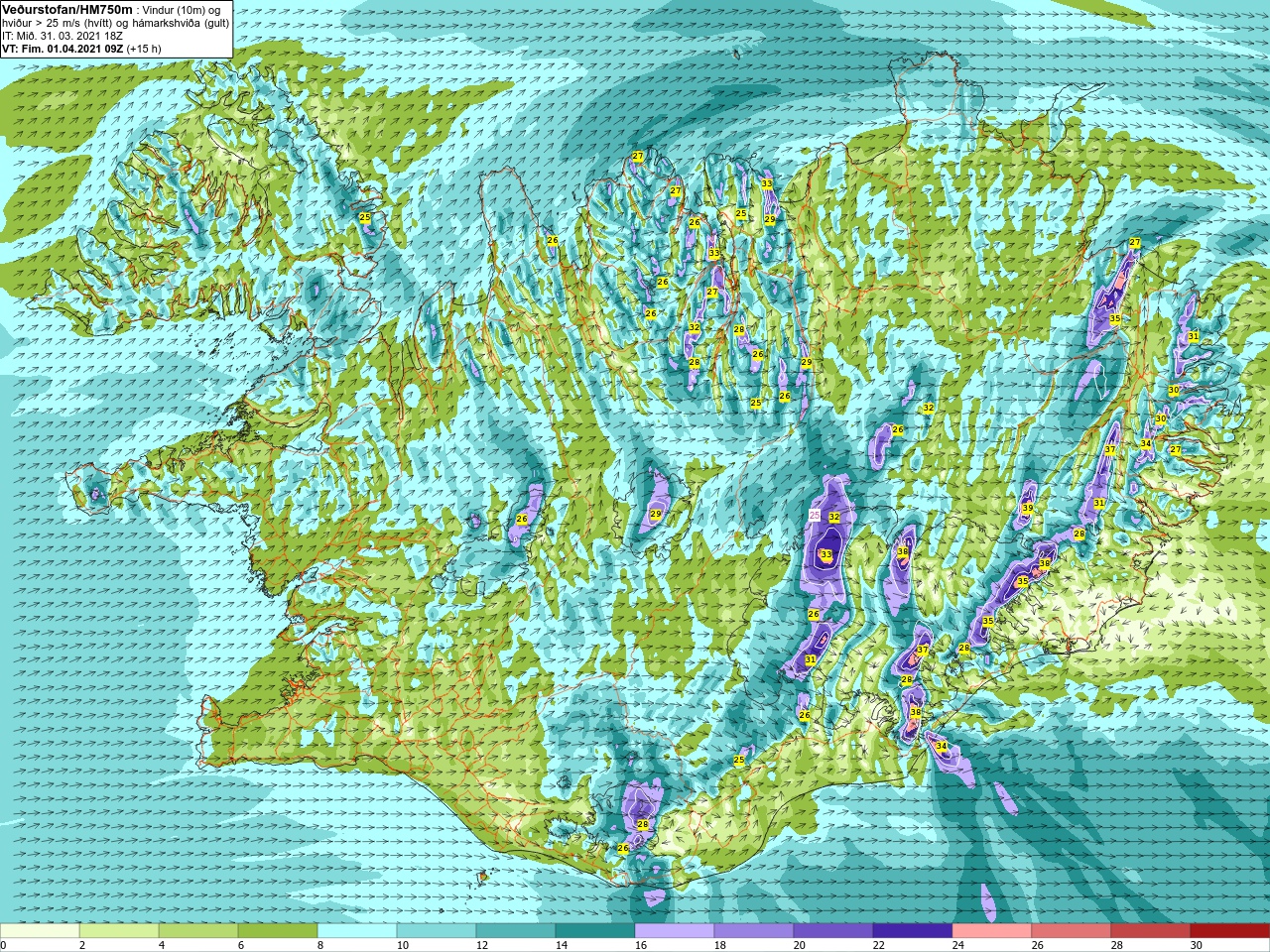The height and width of the screenshot is (952, 1270).
Task: Select the 28–30 m/s red legend swatch
Action: coord(1151,931)
